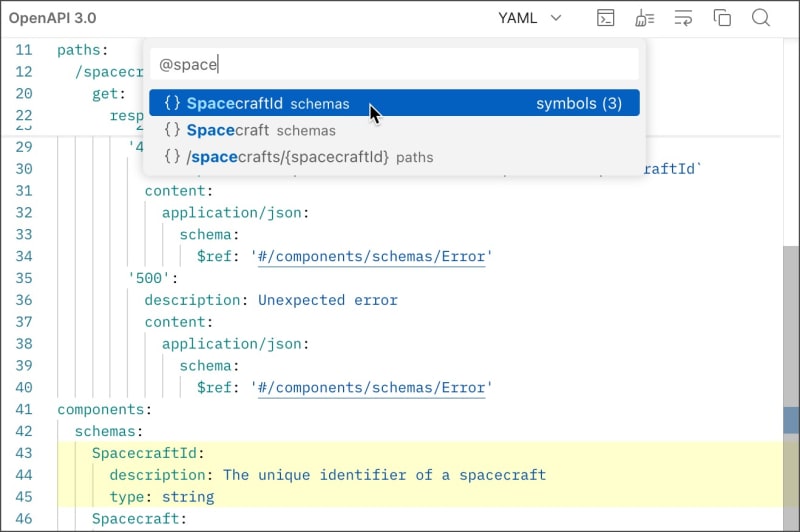Click 'application/json:' on line 38
Image resolution: width=800 pixels, height=532 pixels.
tap(236, 344)
